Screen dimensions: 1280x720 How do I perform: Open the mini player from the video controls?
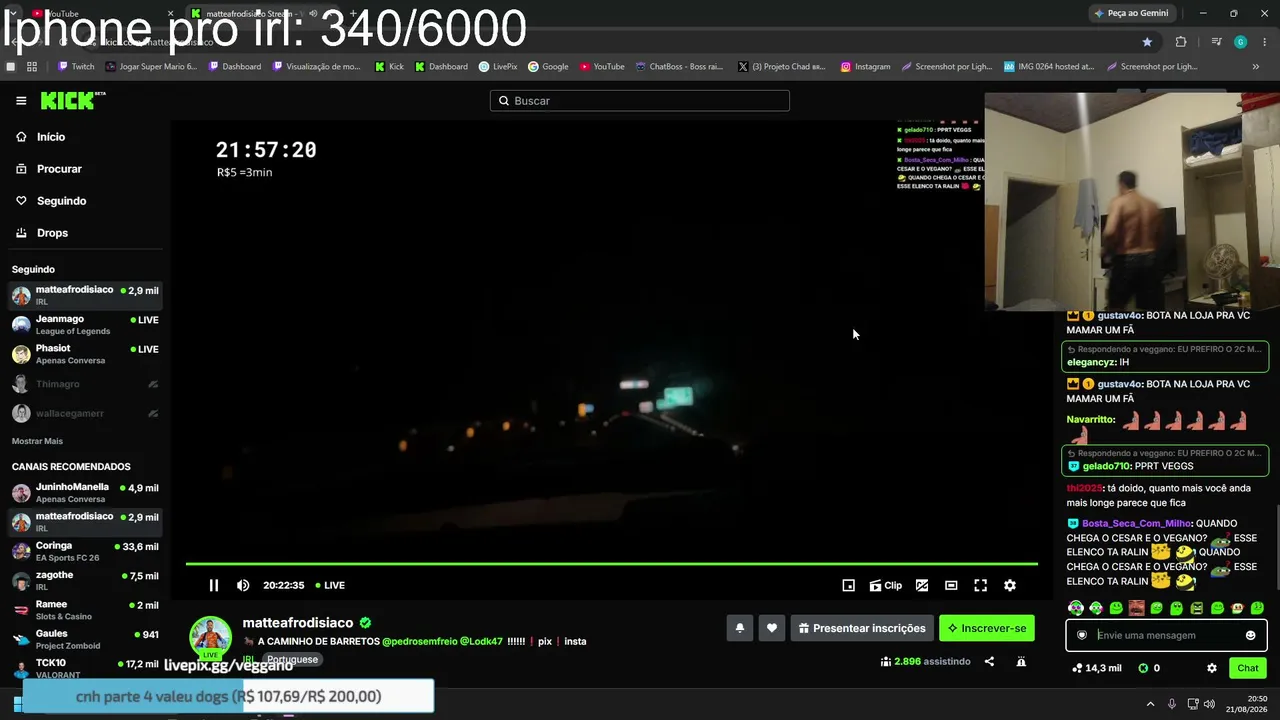click(x=849, y=586)
